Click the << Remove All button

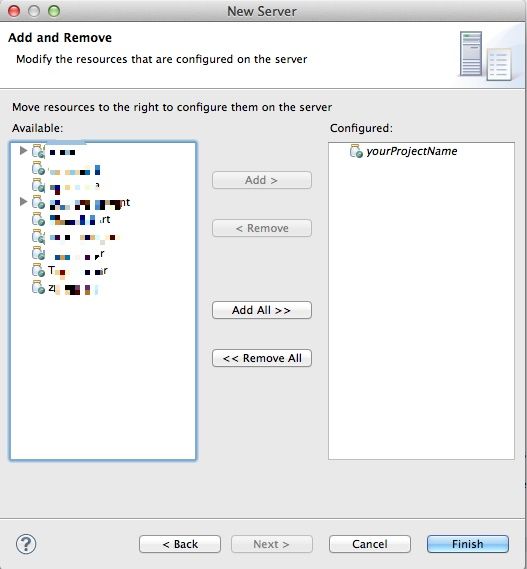click(262, 358)
